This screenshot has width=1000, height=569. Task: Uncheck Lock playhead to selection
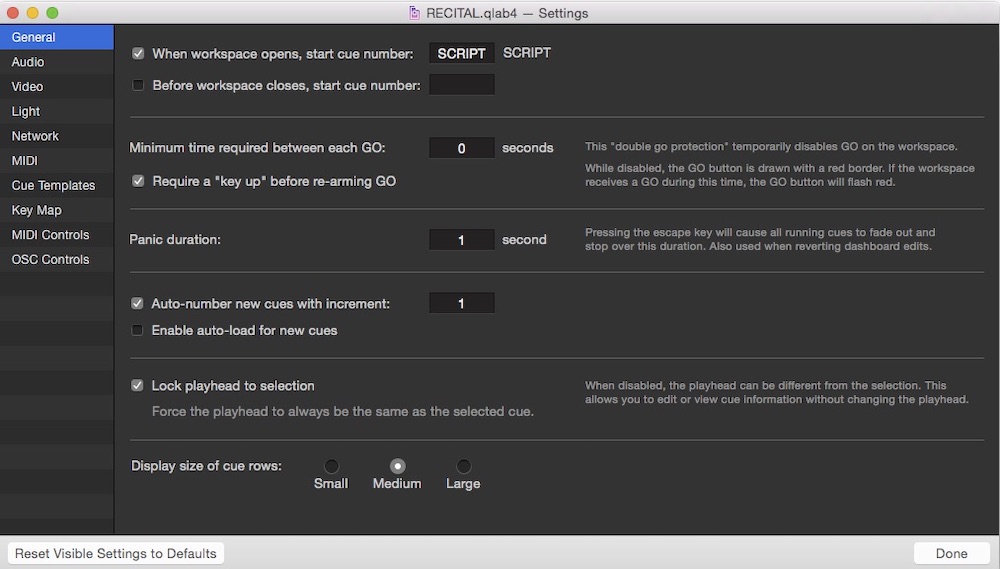[138, 385]
